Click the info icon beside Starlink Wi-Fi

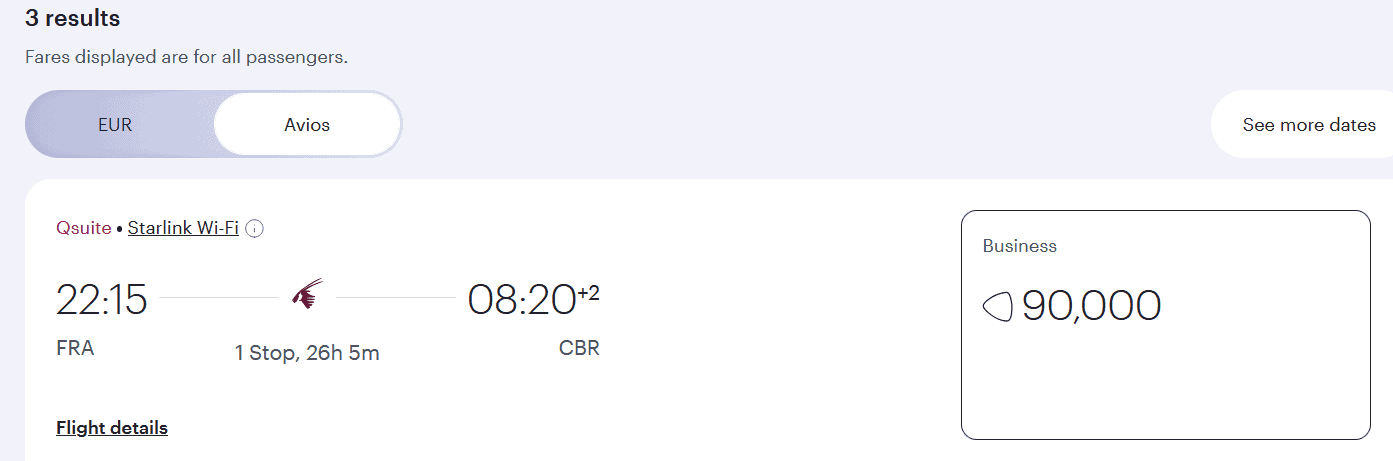pos(255,229)
